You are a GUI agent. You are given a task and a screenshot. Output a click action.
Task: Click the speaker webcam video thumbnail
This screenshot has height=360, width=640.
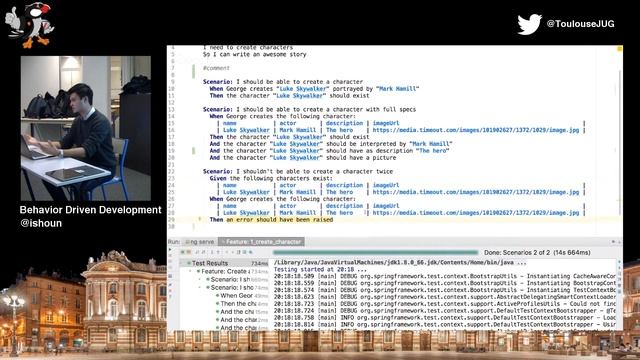click(86, 128)
